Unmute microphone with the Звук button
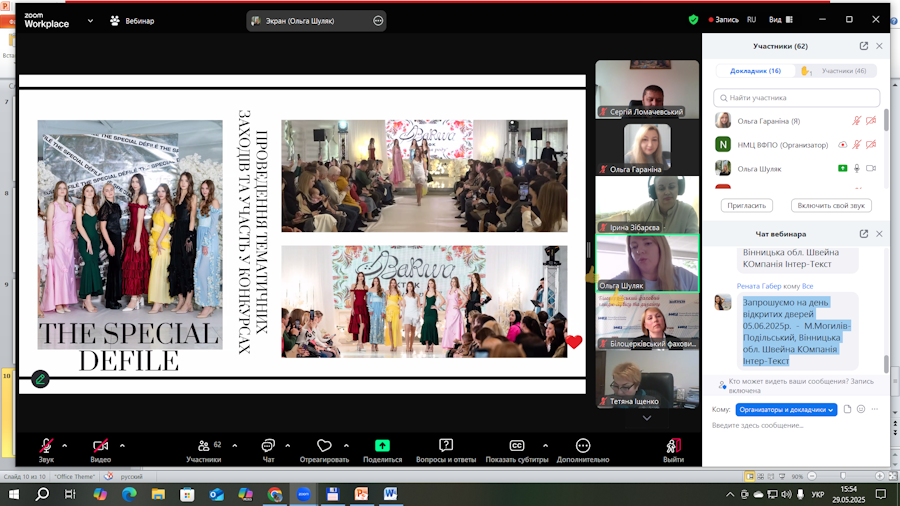The image size is (900, 506). 46,450
